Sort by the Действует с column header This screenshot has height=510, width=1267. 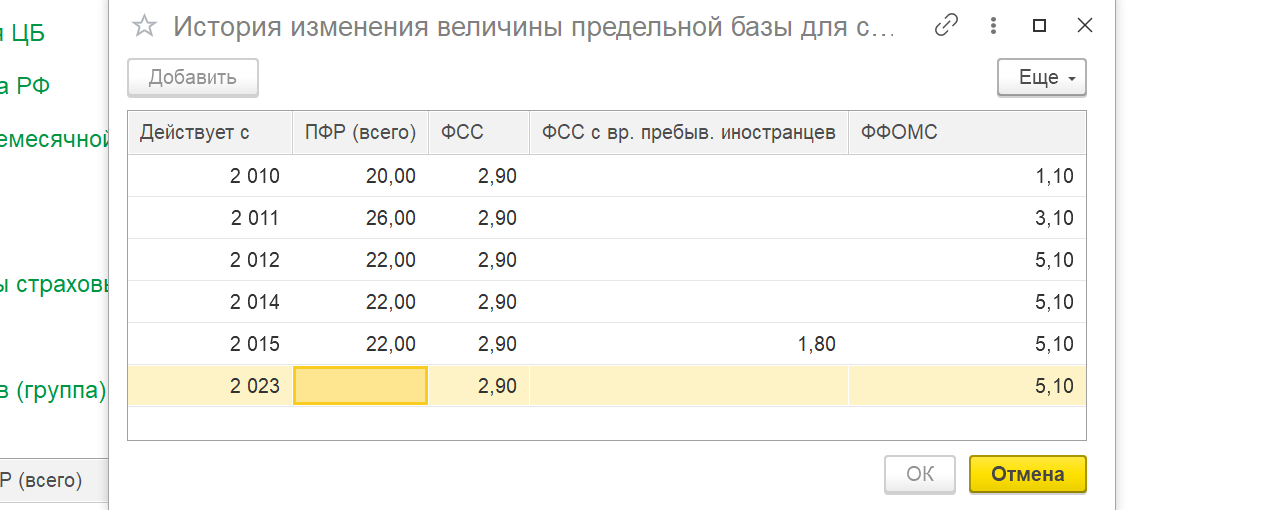point(210,132)
